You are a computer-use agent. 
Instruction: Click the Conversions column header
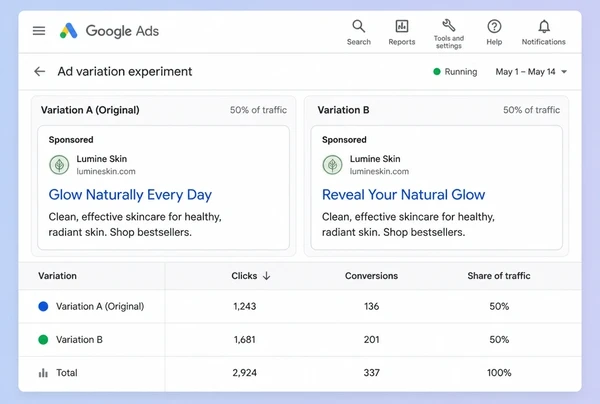point(371,276)
